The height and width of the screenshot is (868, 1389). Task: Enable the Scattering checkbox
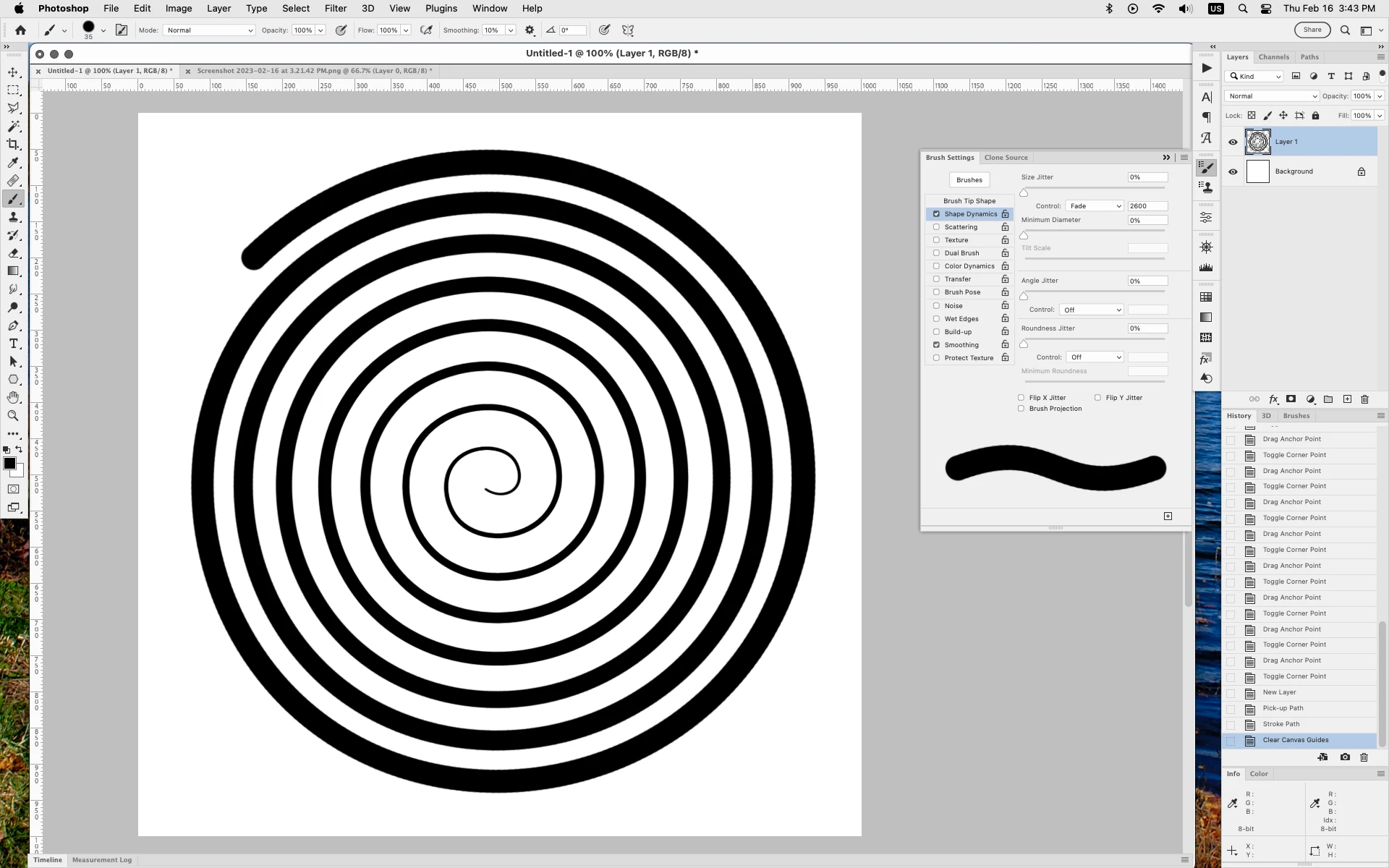tap(936, 227)
